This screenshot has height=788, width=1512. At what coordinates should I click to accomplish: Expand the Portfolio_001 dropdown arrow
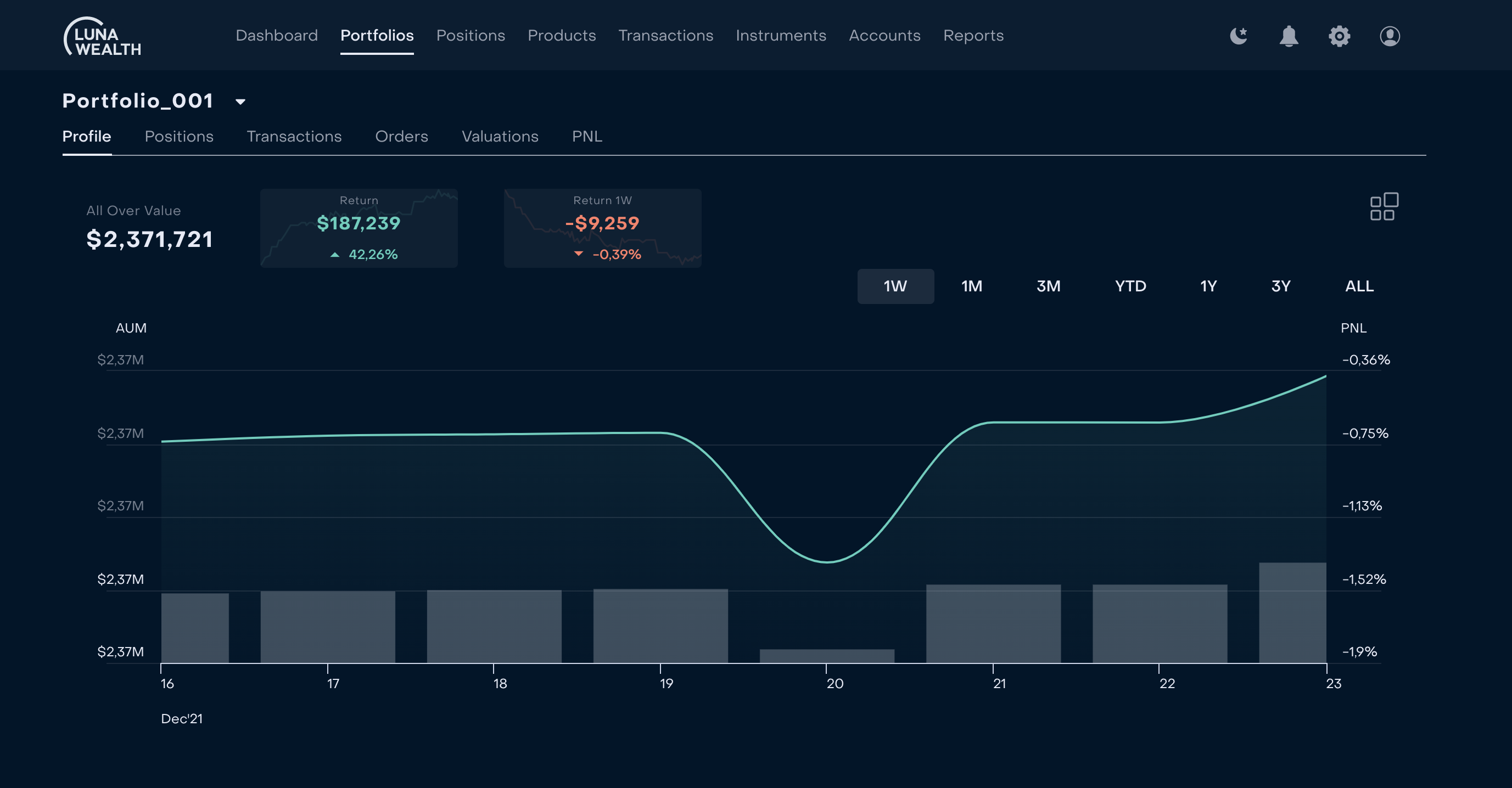(x=240, y=102)
